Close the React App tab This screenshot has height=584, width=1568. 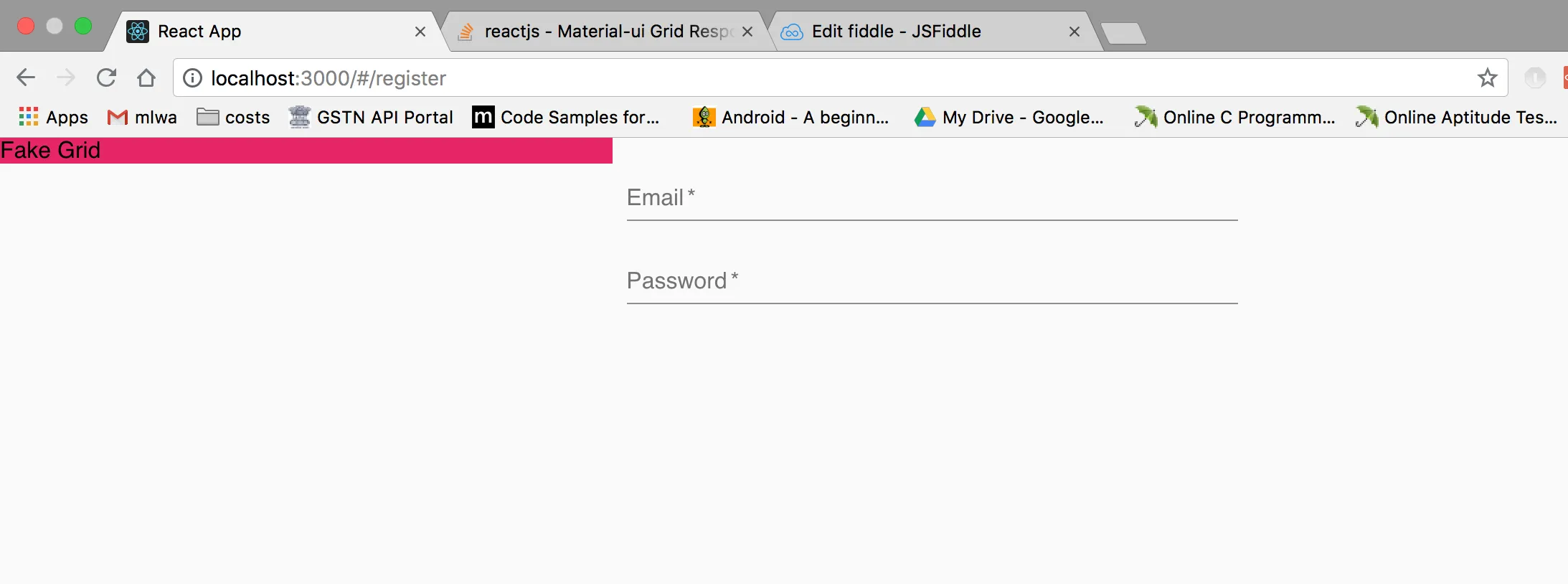[420, 32]
